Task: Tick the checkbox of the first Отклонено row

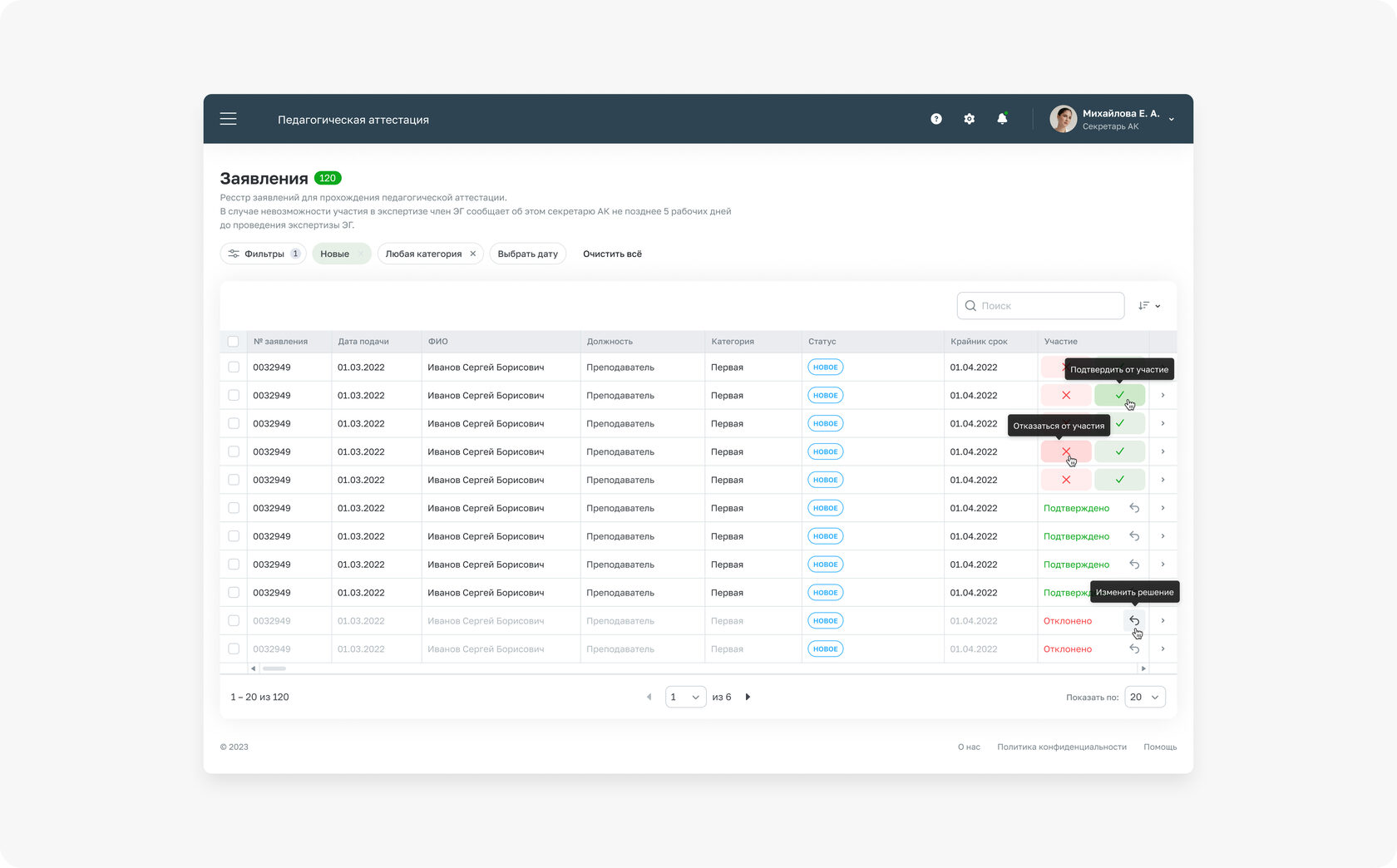Action: (233, 621)
